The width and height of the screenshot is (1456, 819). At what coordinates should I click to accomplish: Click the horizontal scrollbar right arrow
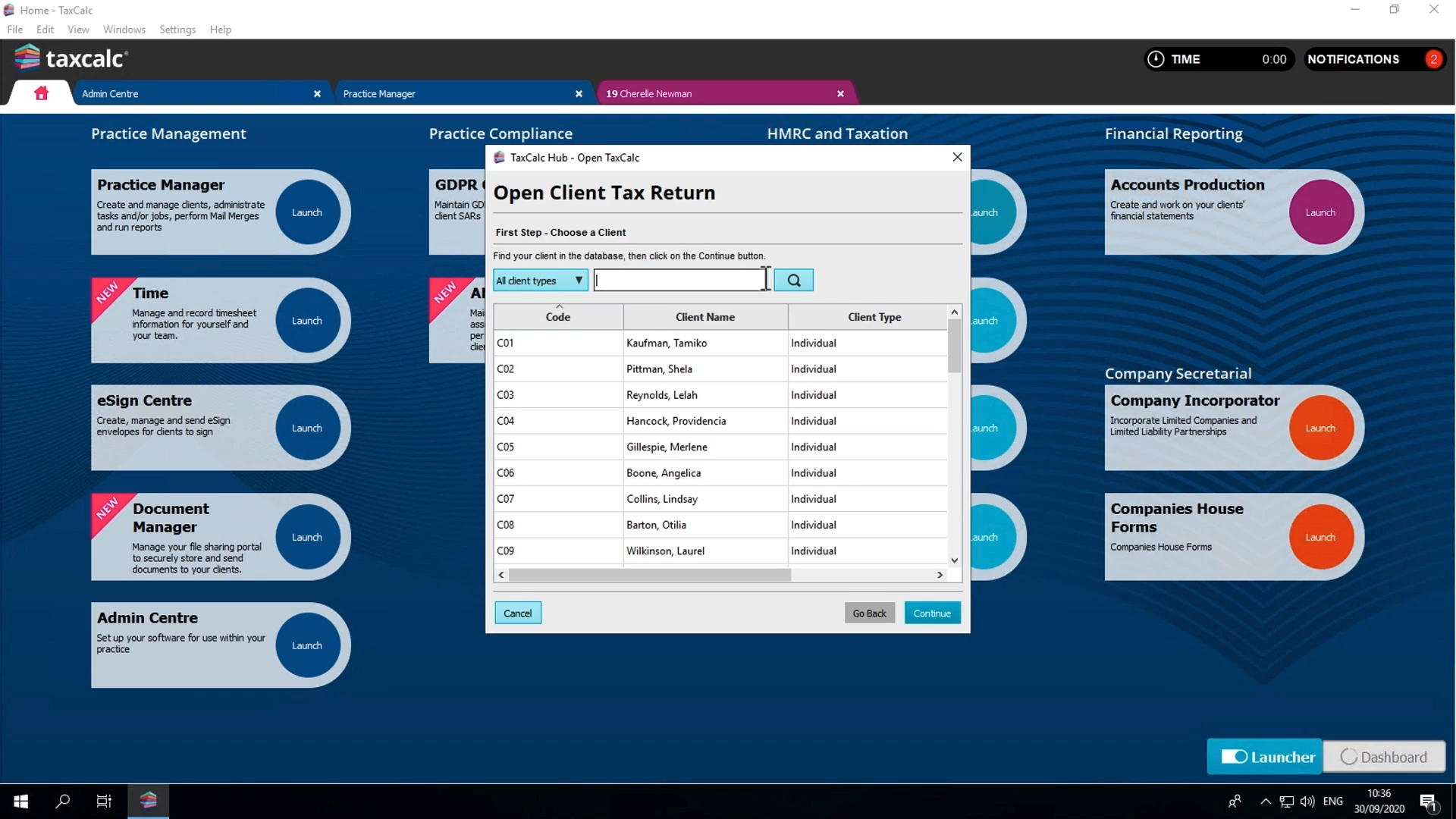[940, 575]
